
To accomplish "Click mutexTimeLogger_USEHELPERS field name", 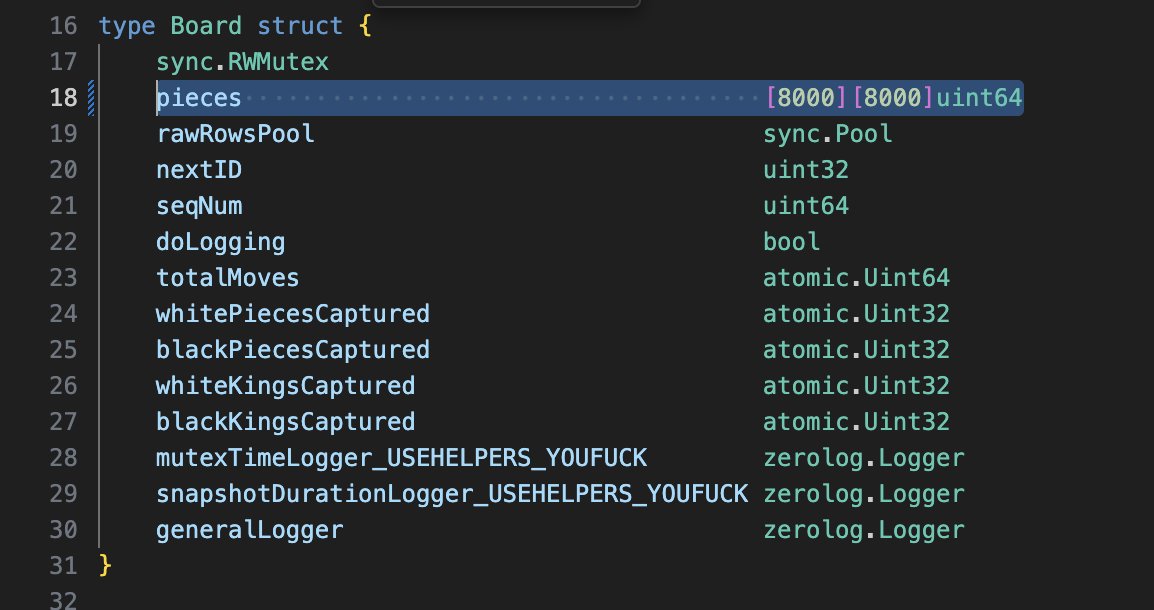I will pos(401,458).
